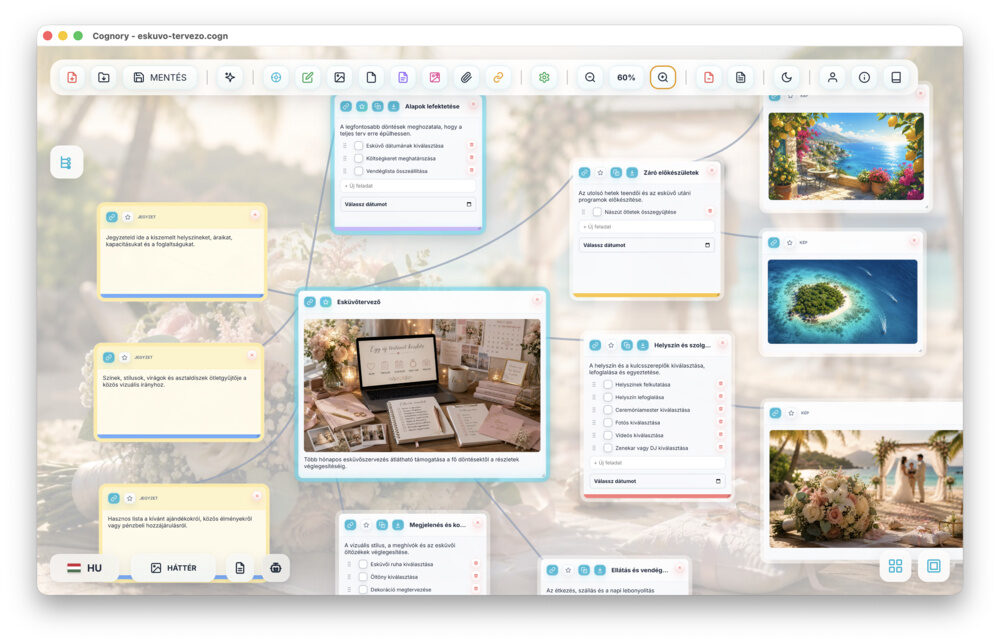Click the sparkle AI icon in toolbar
Screen dimensions: 1000x644
230,77
